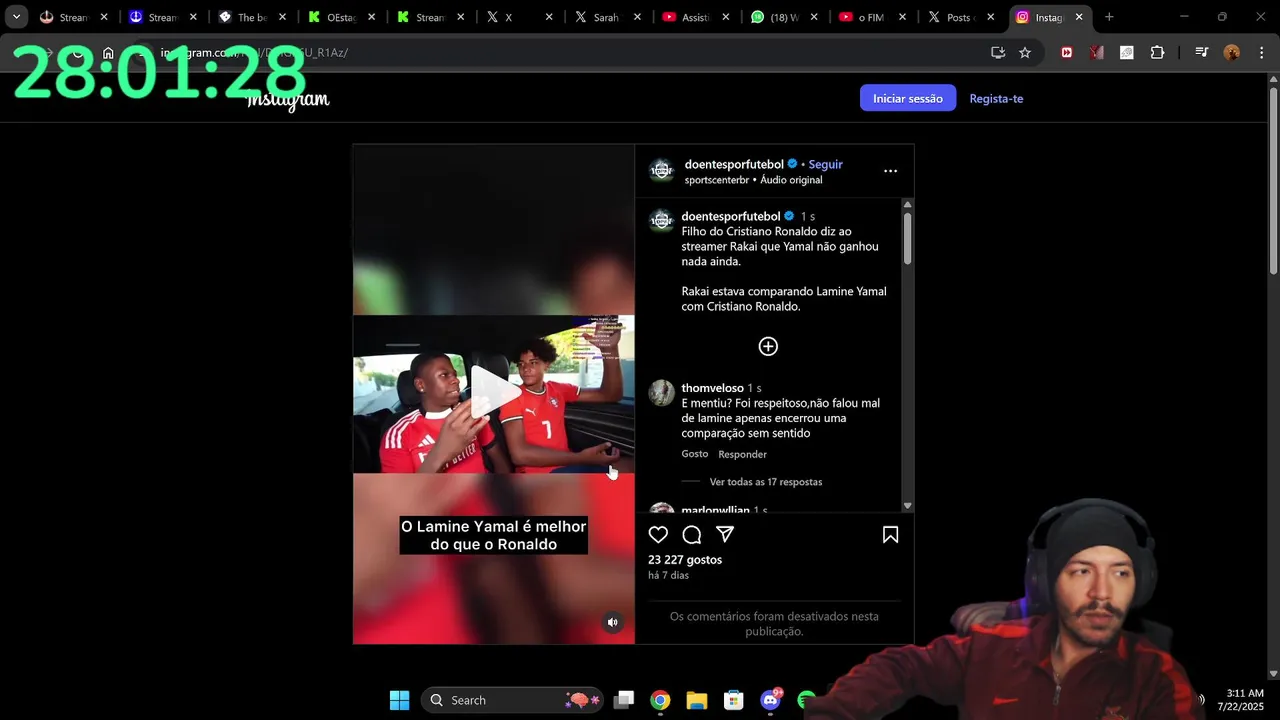1280x720 pixels.
Task: Open the 'há 7 dias' timestamp
Action: [668, 575]
